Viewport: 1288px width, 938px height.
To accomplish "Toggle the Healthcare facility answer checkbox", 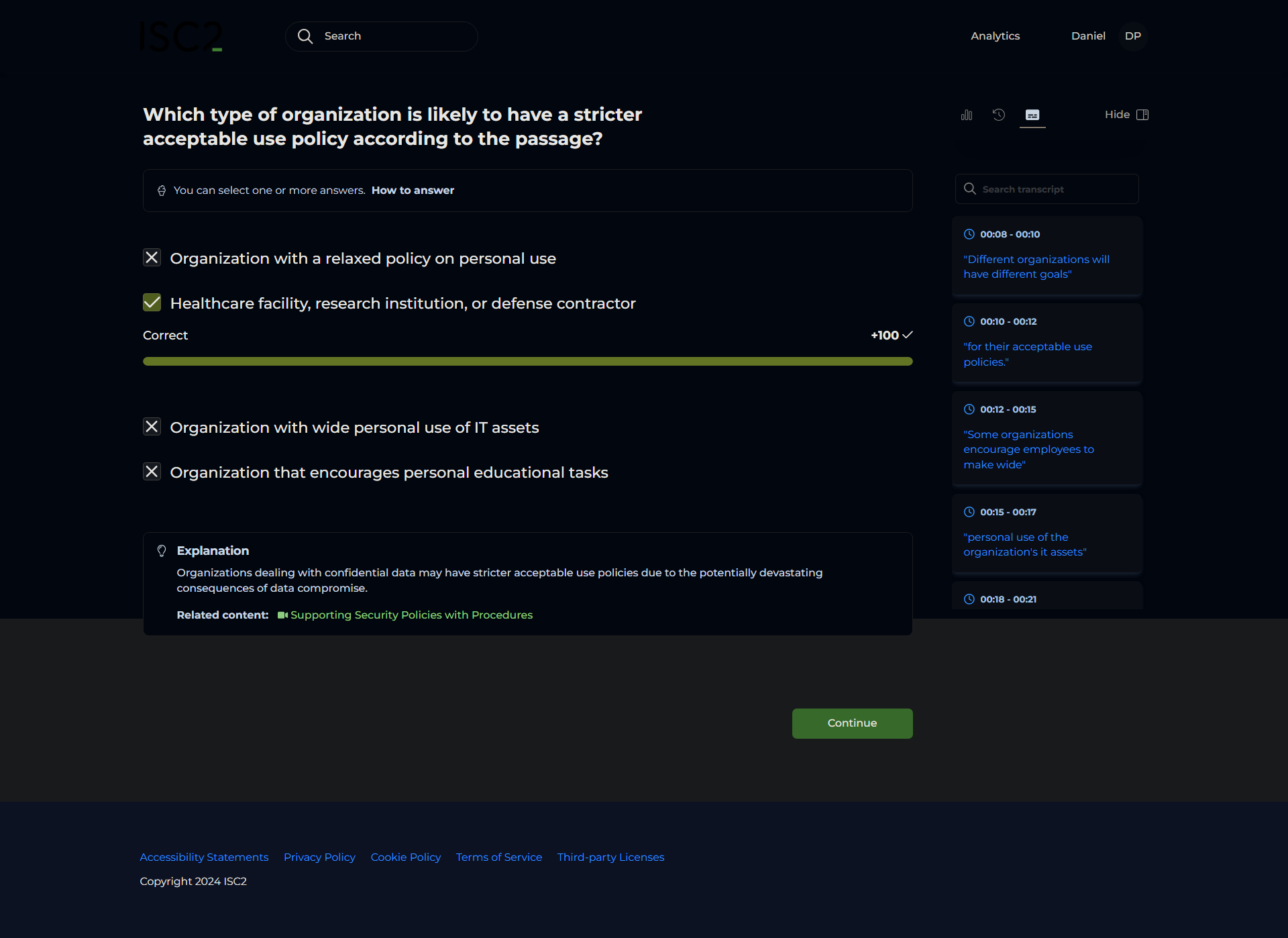I will [x=152, y=303].
